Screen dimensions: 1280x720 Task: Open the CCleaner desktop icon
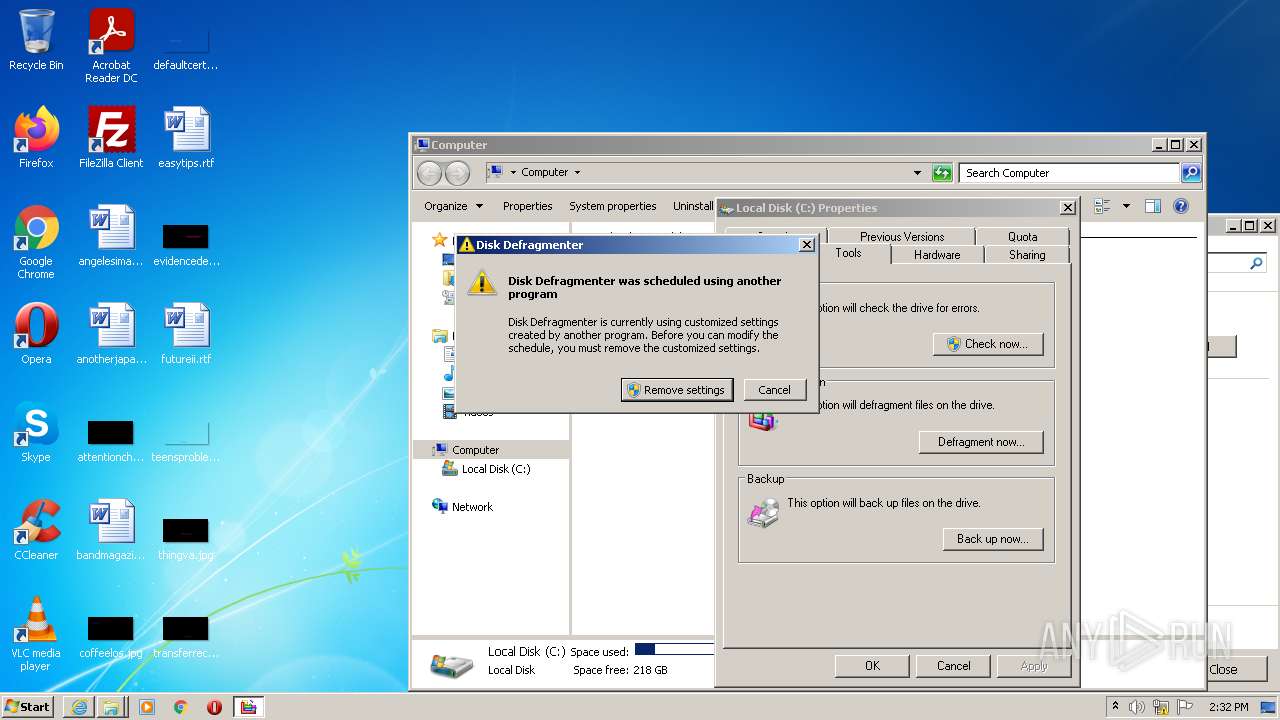tap(36, 530)
